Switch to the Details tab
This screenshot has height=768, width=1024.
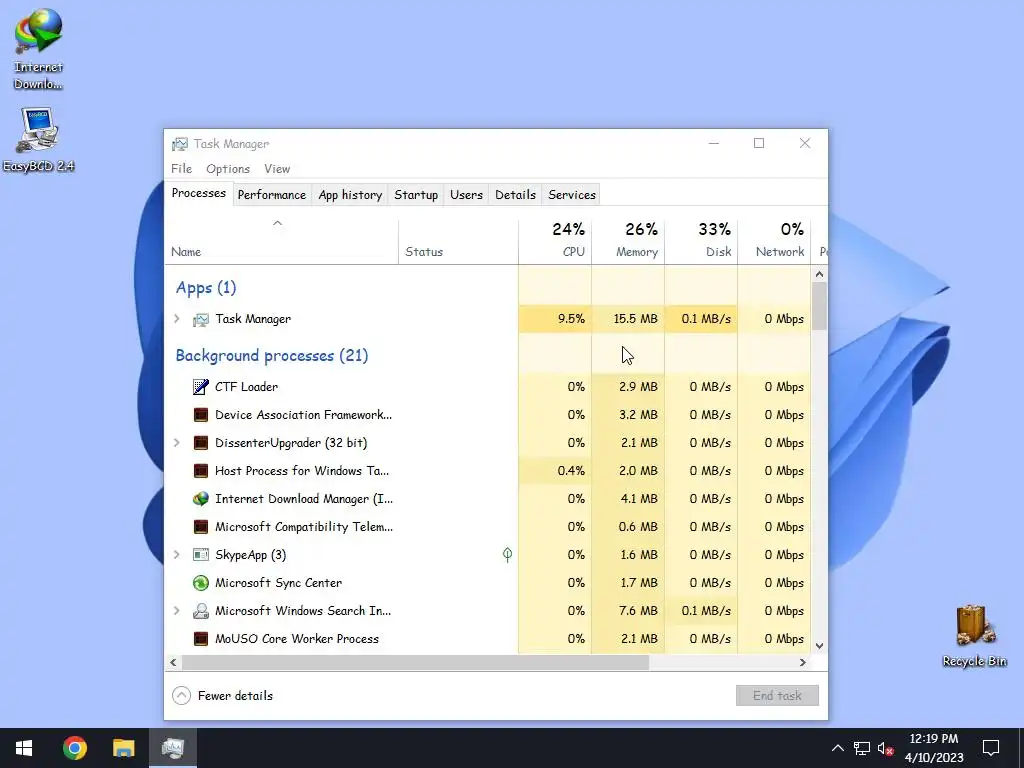click(x=515, y=195)
